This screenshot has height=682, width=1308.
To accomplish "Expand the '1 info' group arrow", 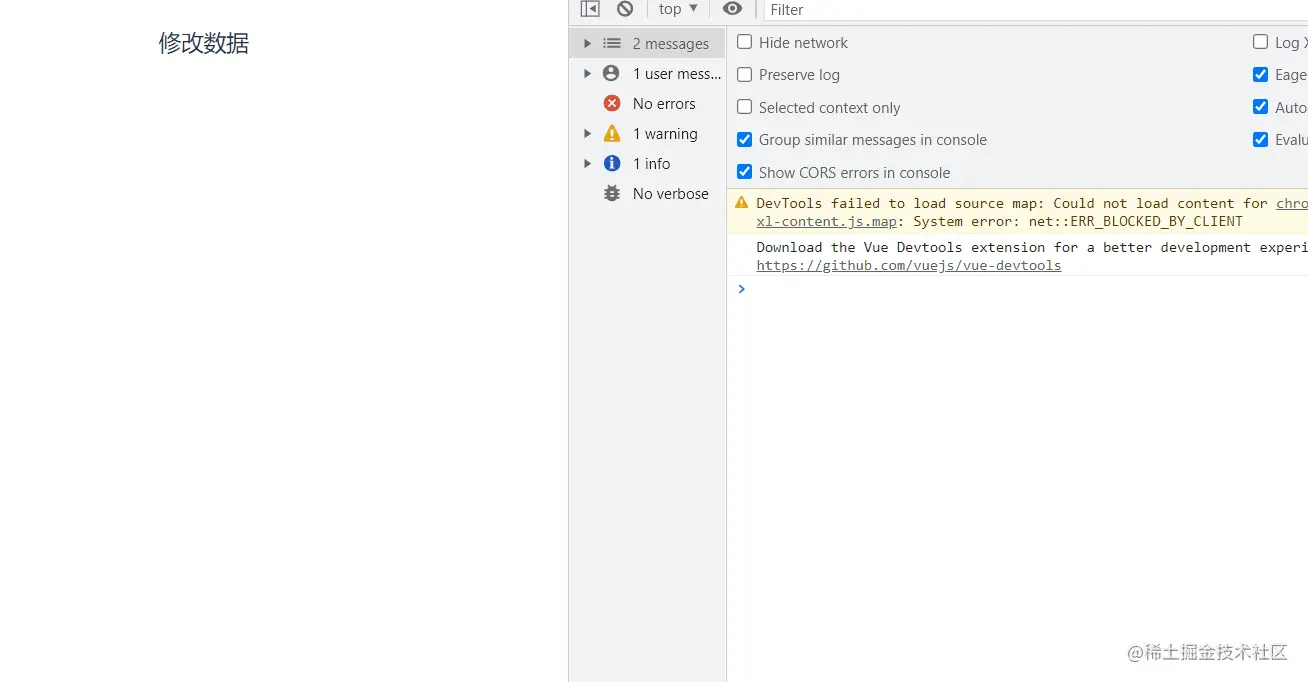I will 587,164.
